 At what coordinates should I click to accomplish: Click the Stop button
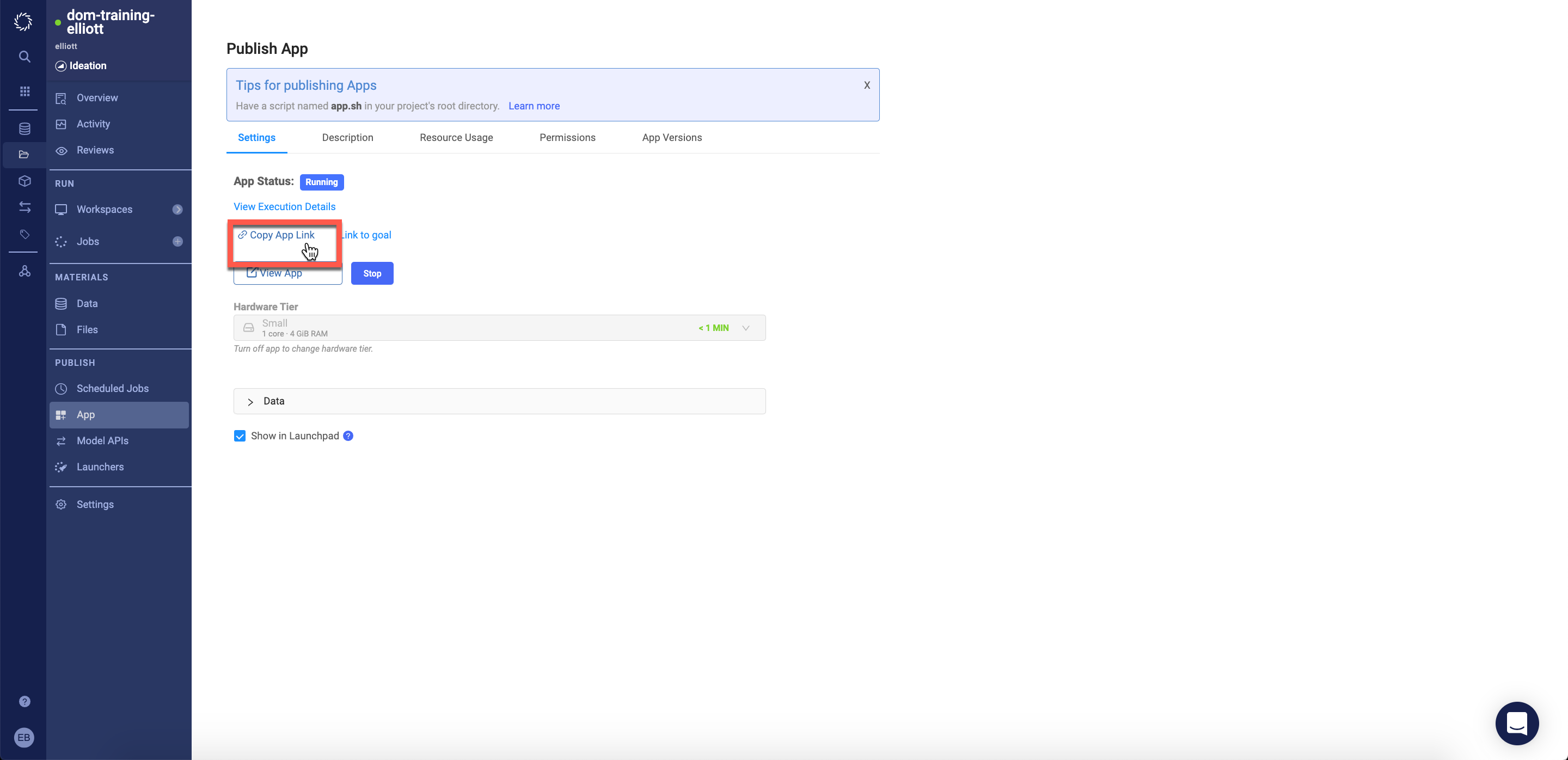point(372,273)
